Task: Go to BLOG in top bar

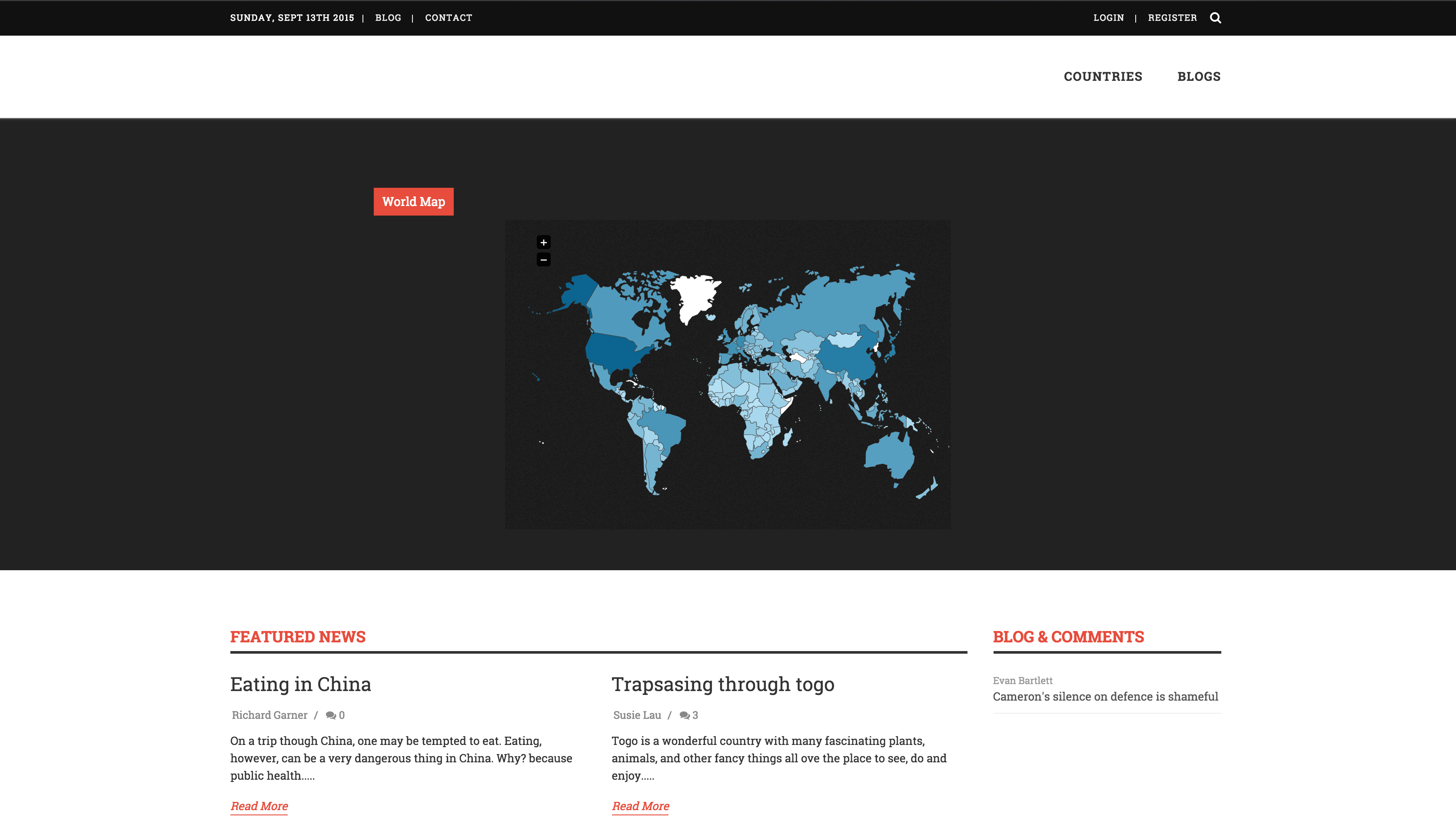Action: point(388,18)
